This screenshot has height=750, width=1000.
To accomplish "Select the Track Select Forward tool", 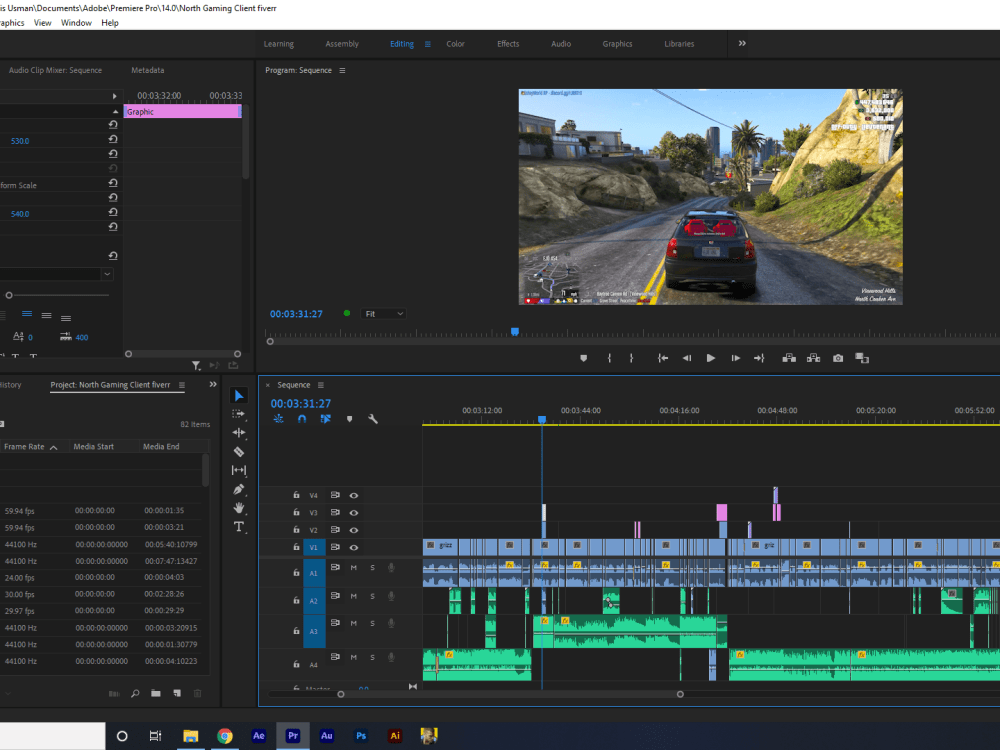I will (239, 414).
